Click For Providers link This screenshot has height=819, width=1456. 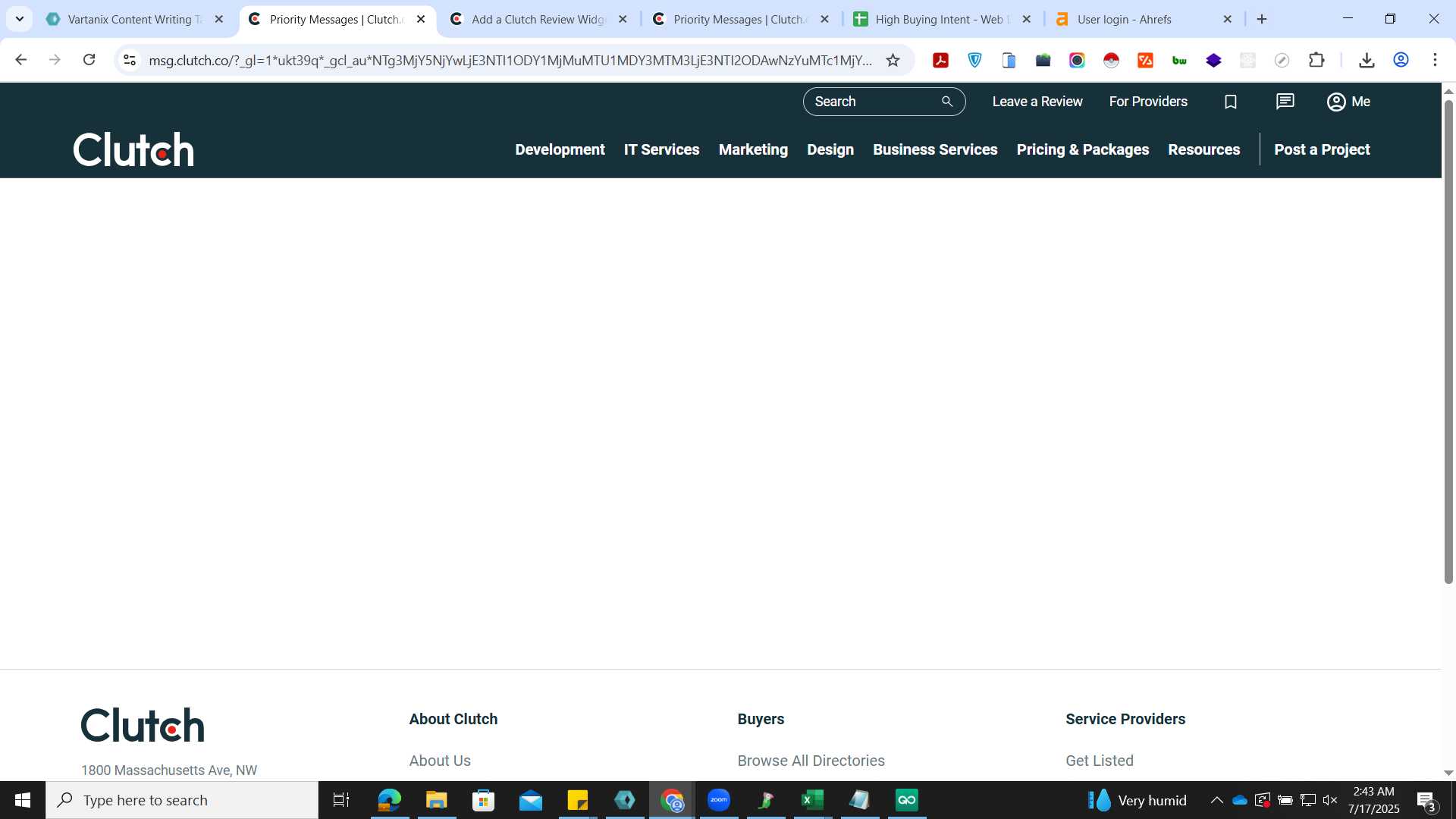(x=1148, y=102)
